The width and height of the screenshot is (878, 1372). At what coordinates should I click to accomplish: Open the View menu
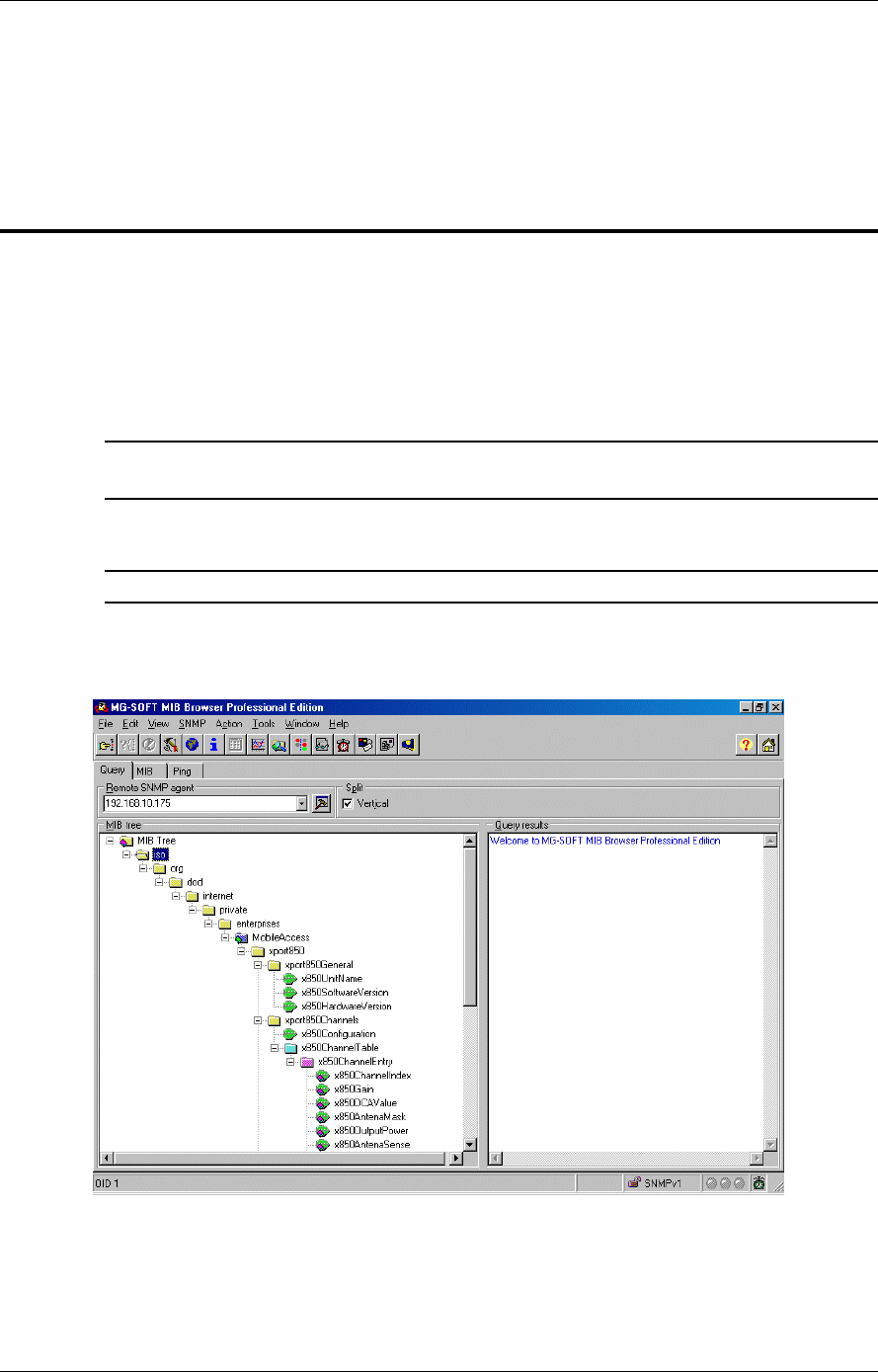(x=159, y=724)
